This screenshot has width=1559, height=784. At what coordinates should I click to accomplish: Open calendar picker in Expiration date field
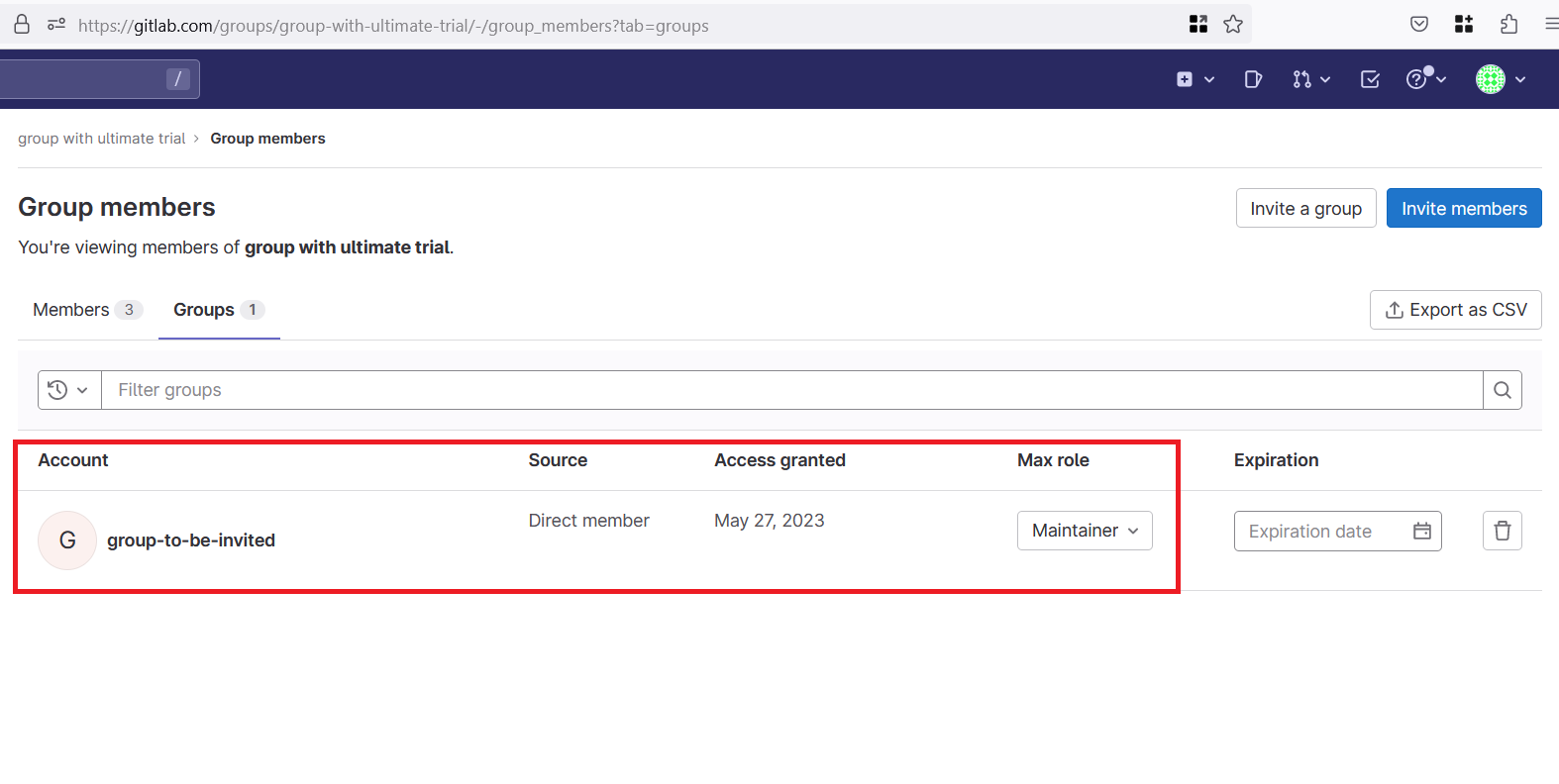1421,531
